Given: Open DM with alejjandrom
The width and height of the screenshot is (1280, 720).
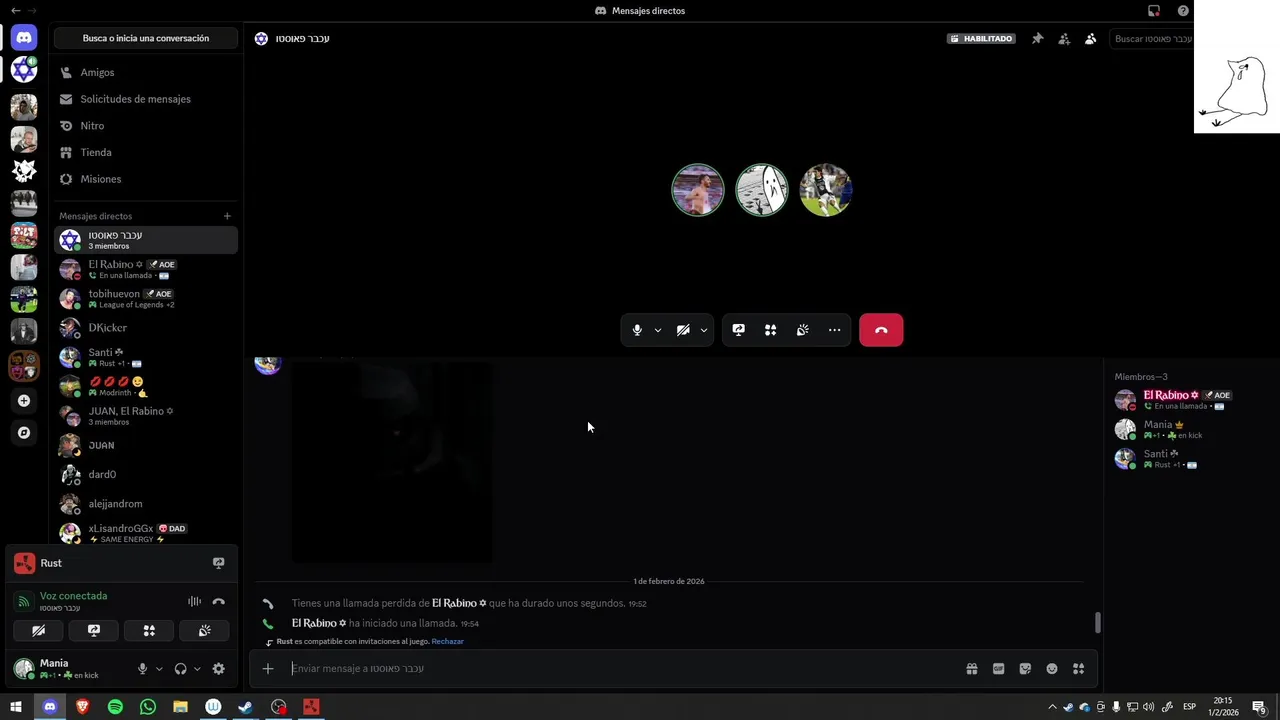Looking at the screenshot, I should click(146, 503).
